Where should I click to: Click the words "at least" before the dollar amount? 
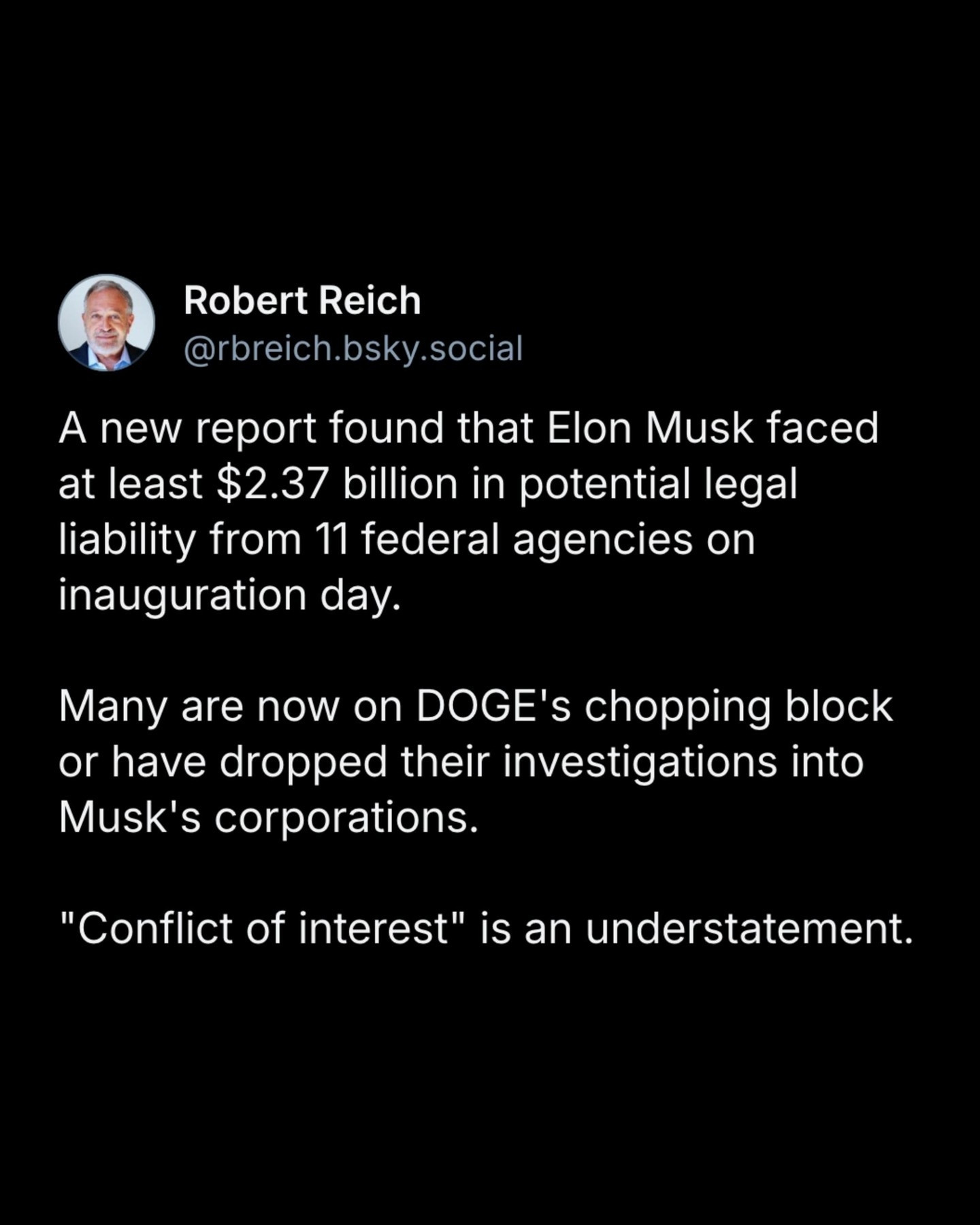131,485
